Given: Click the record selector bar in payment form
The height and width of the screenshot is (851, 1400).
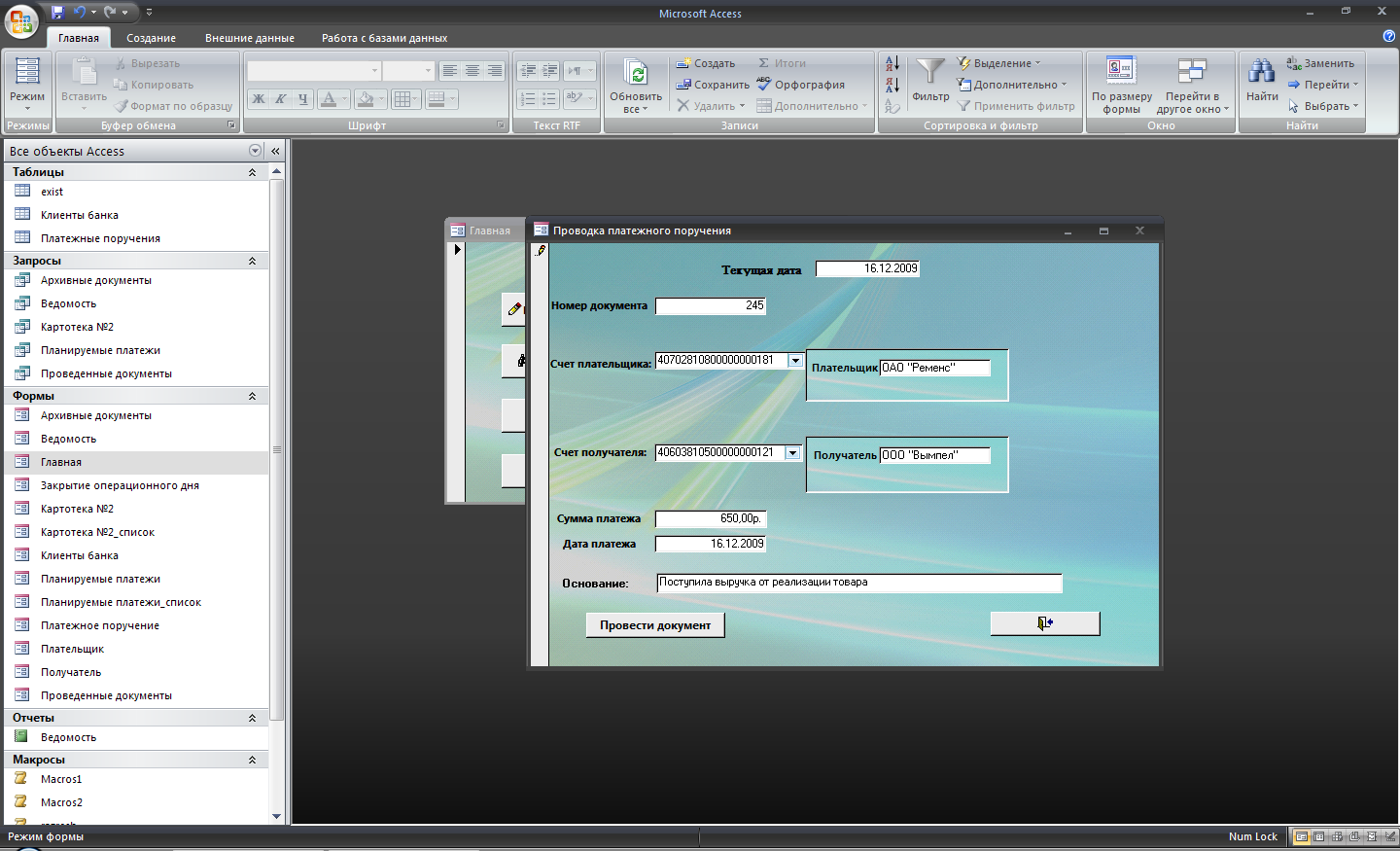Looking at the screenshot, I should click(x=540, y=454).
